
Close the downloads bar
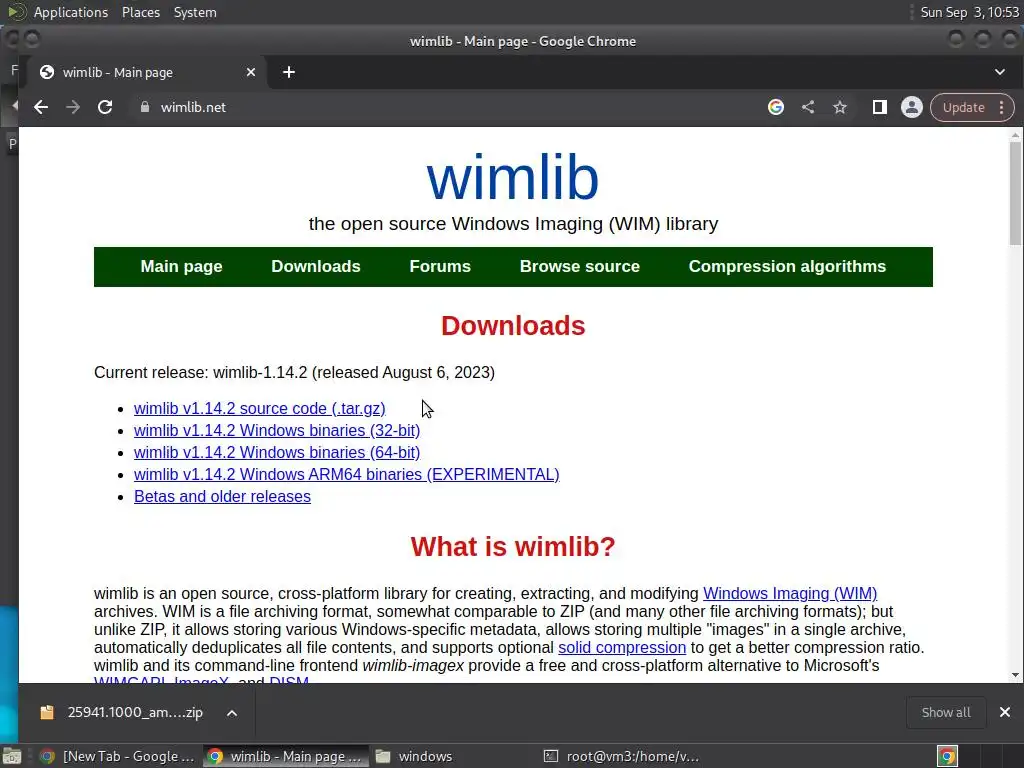[x=1005, y=712]
